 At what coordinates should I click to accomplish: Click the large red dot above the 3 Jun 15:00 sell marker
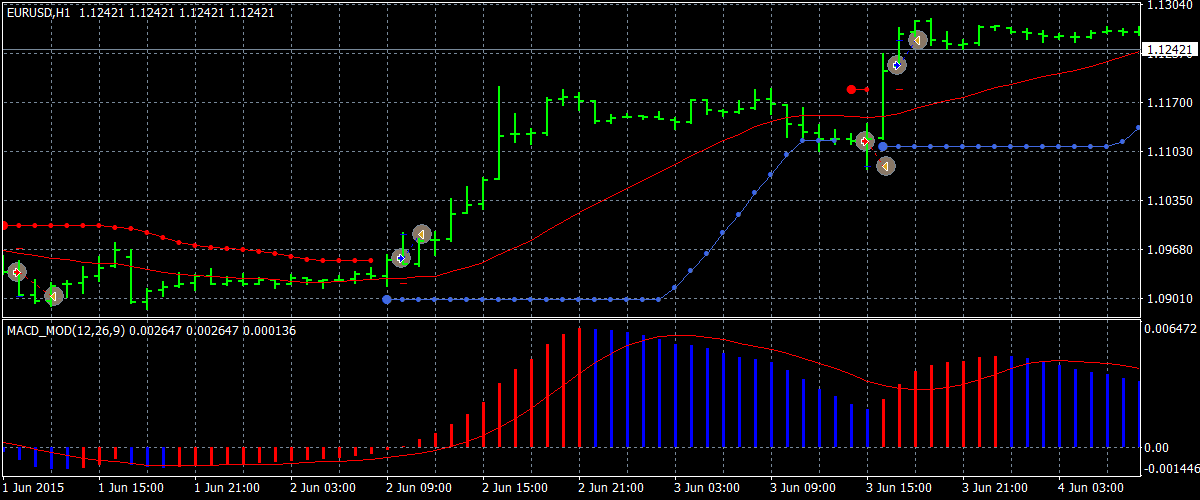851,90
